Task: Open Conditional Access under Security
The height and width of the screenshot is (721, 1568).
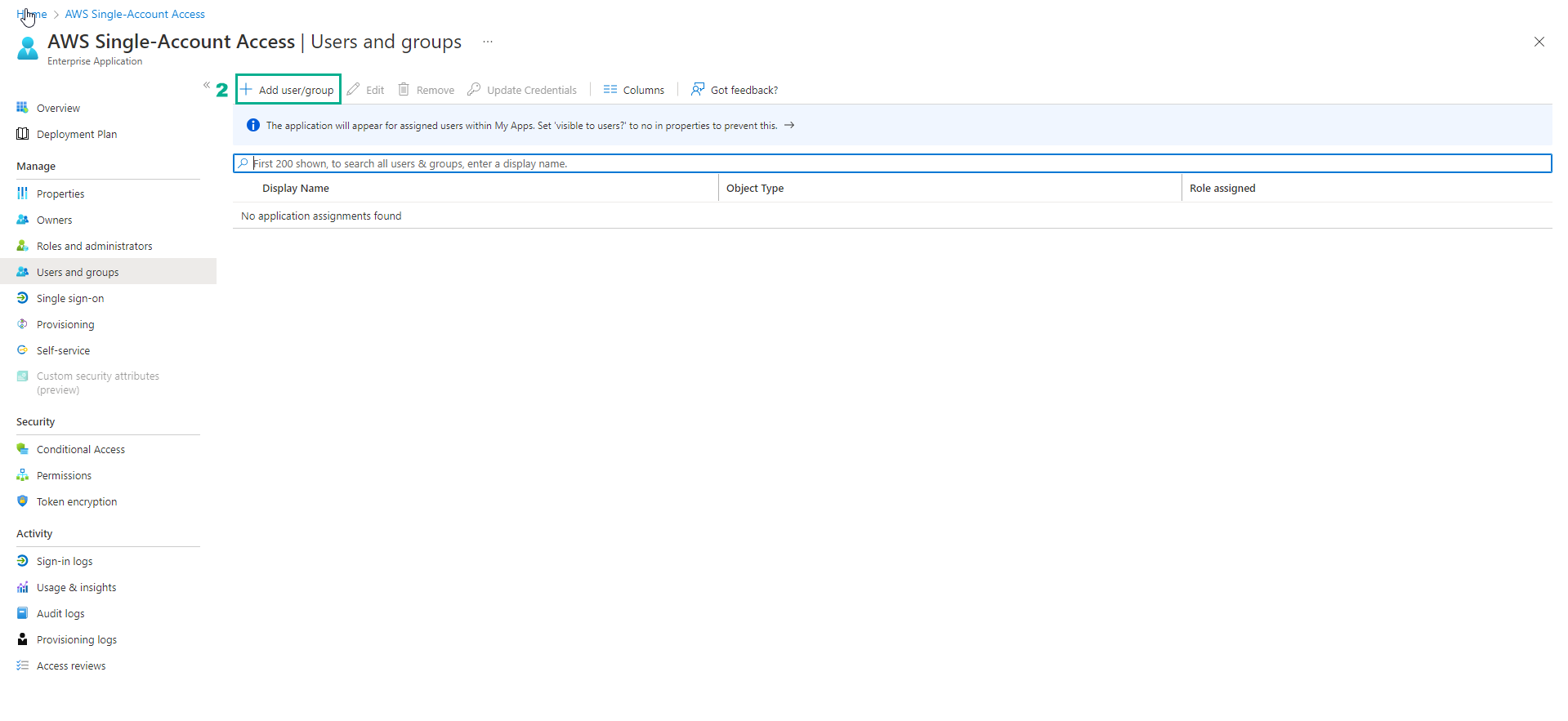Action: point(81,449)
